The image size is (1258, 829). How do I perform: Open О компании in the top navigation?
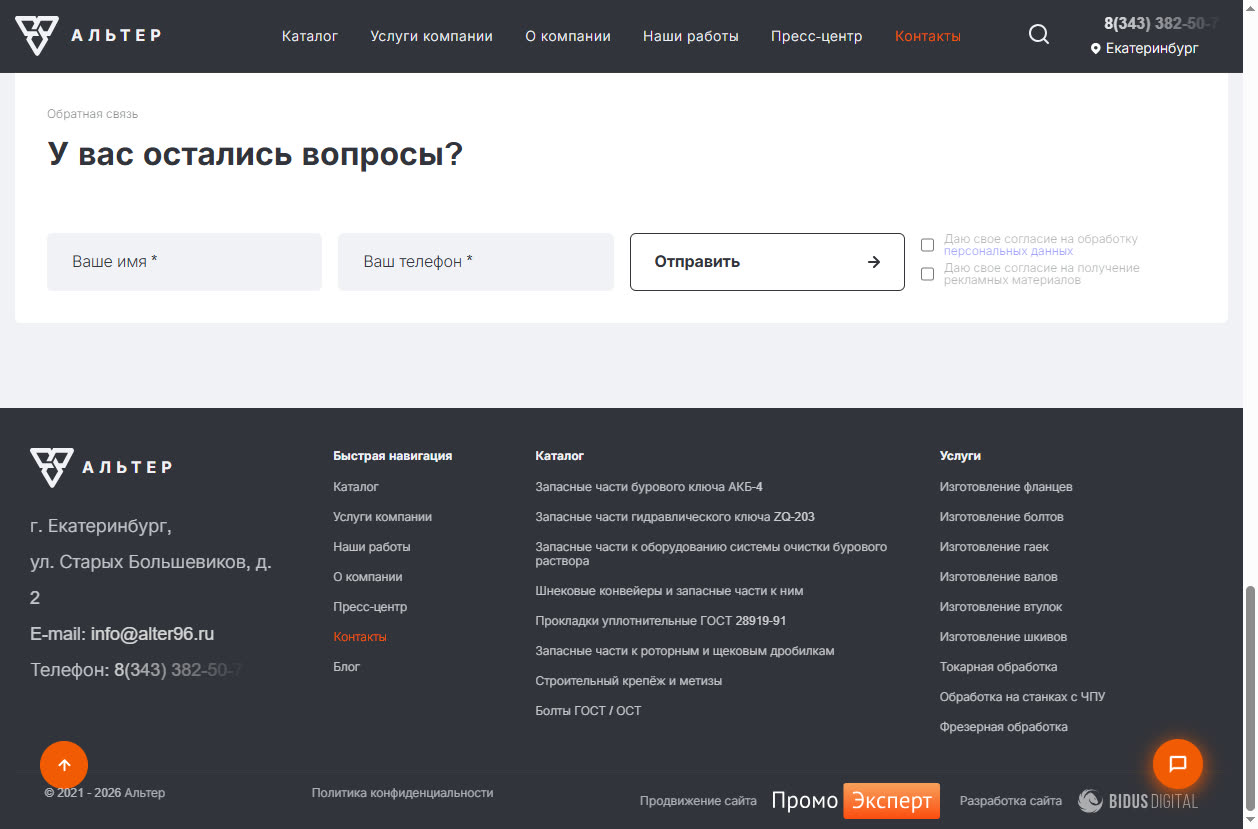coord(568,36)
